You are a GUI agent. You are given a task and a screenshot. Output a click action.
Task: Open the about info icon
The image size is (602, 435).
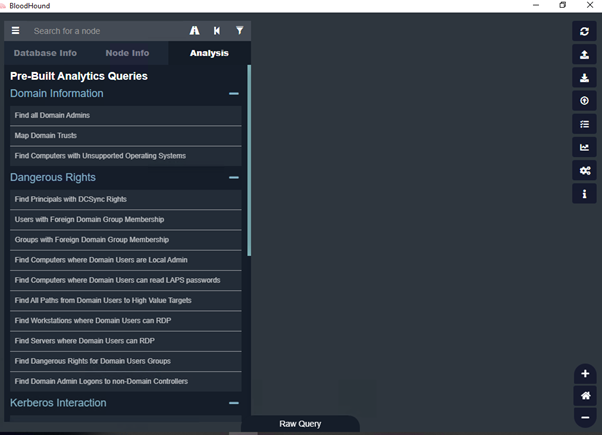[x=585, y=194]
